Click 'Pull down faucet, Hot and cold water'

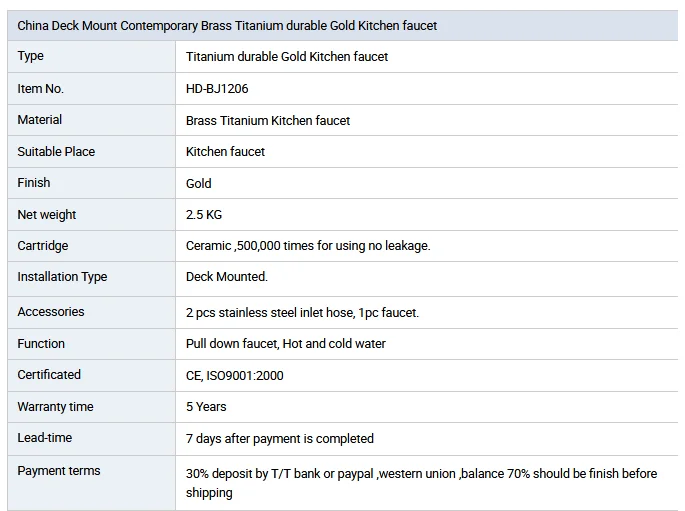[x=286, y=344]
